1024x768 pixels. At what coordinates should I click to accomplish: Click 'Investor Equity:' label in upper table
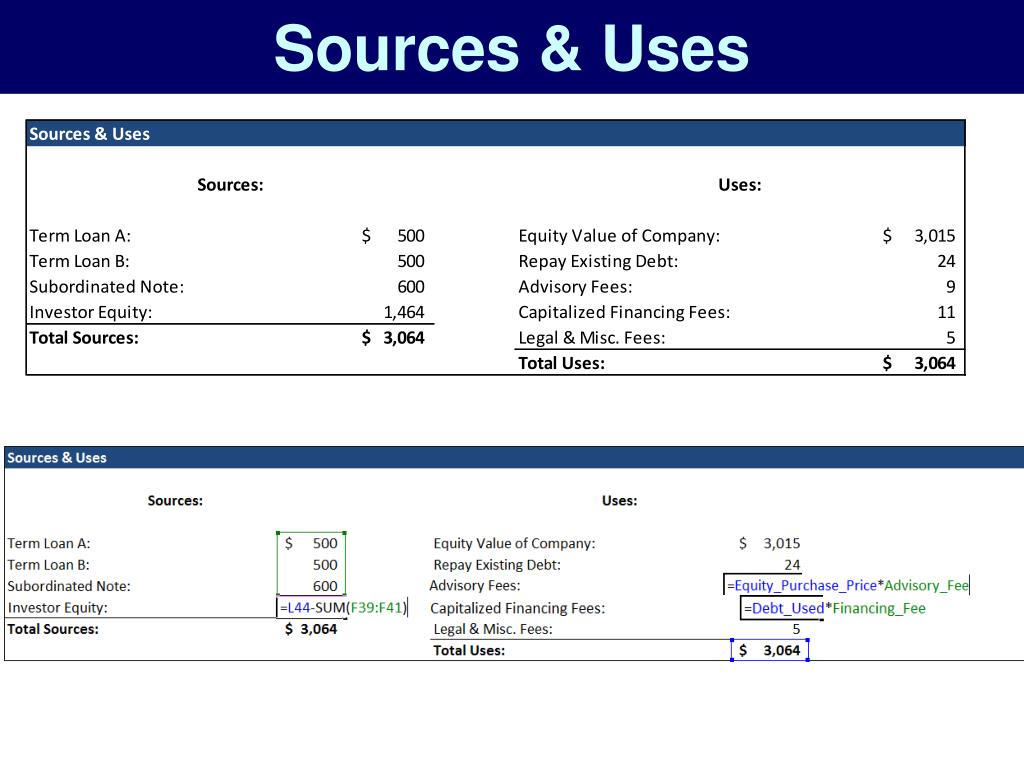pyautogui.click(x=91, y=312)
